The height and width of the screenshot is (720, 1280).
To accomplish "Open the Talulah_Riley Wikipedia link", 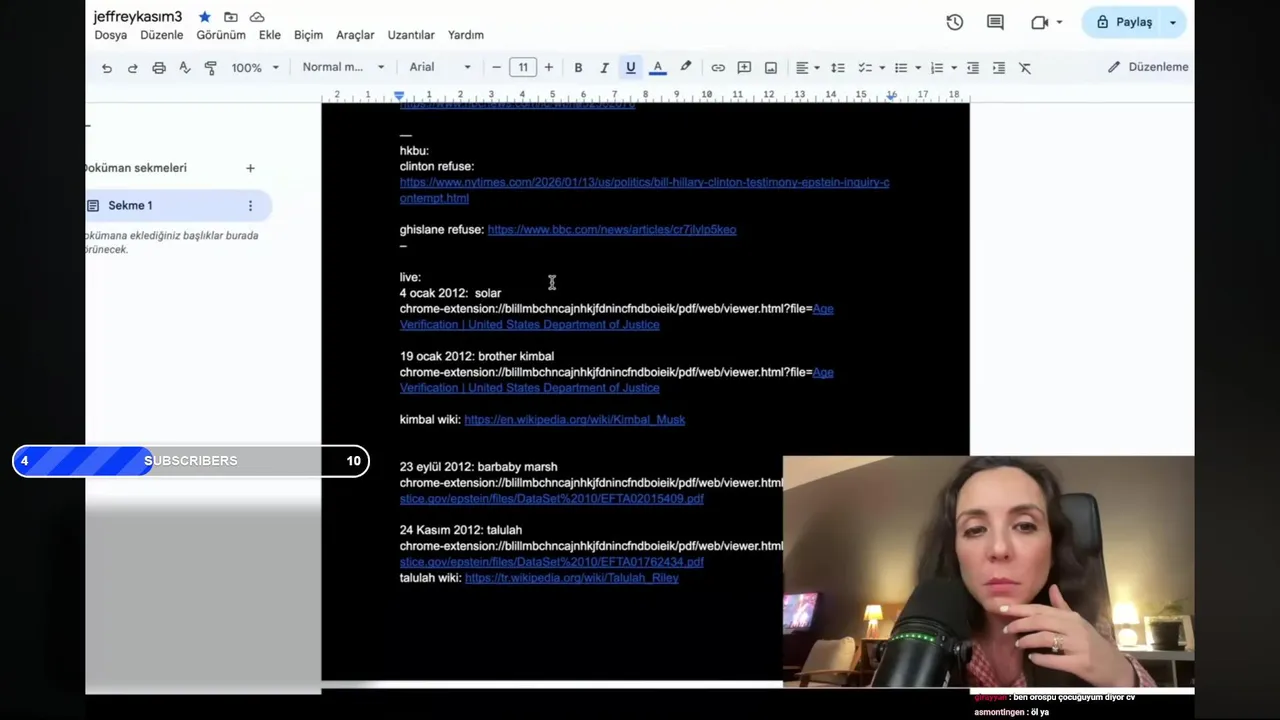I will [x=572, y=578].
